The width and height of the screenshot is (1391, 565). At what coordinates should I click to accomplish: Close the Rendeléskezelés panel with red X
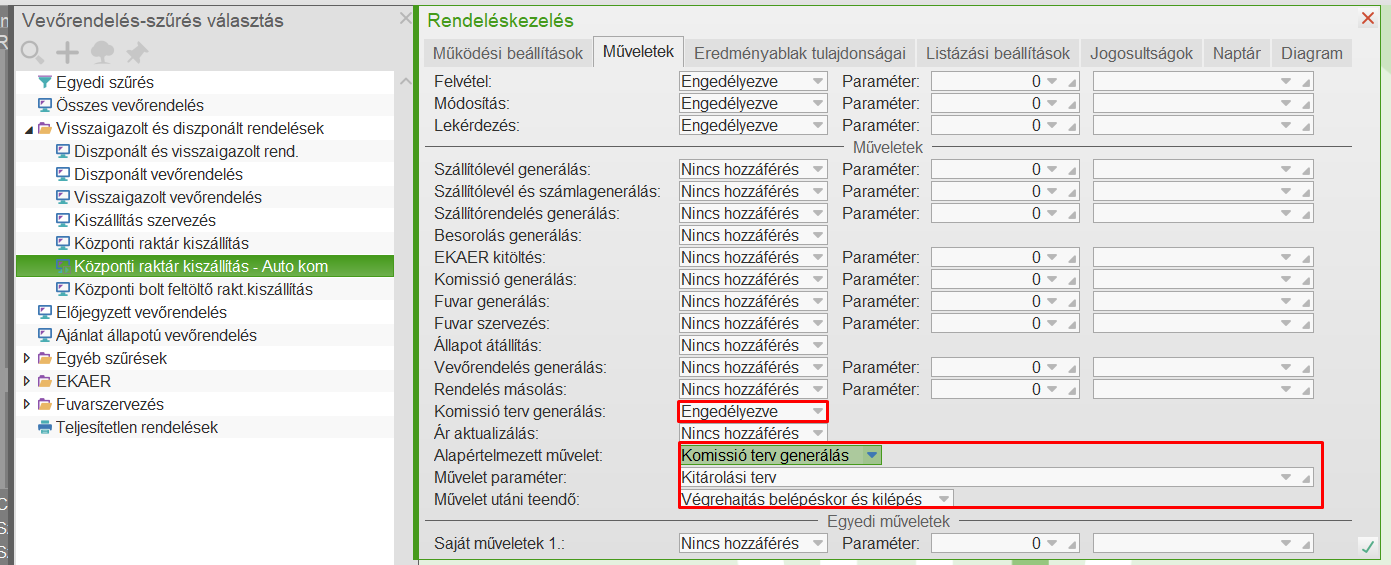1368,18
